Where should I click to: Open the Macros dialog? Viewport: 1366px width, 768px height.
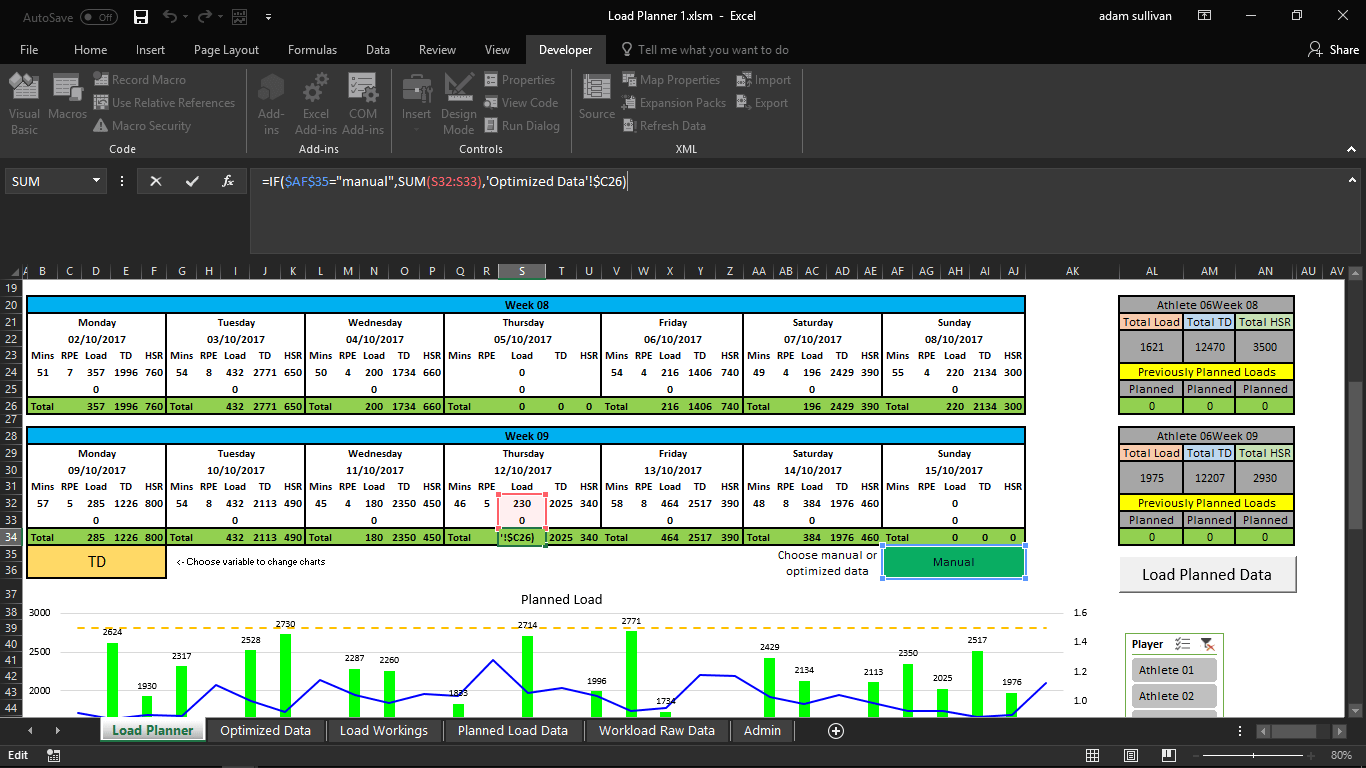(x=67, y=103)
